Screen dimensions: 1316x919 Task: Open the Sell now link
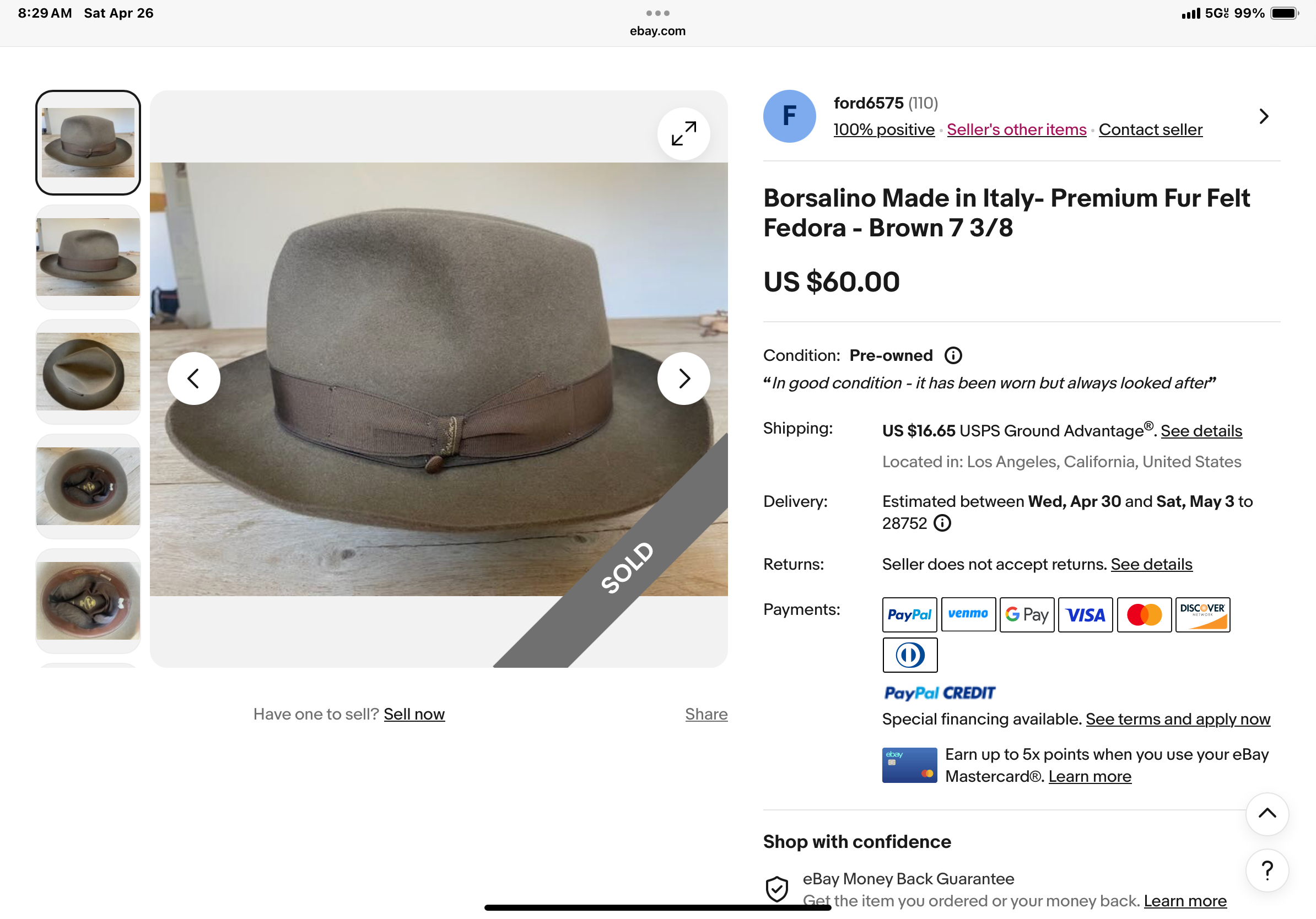(x=414, y=714)
